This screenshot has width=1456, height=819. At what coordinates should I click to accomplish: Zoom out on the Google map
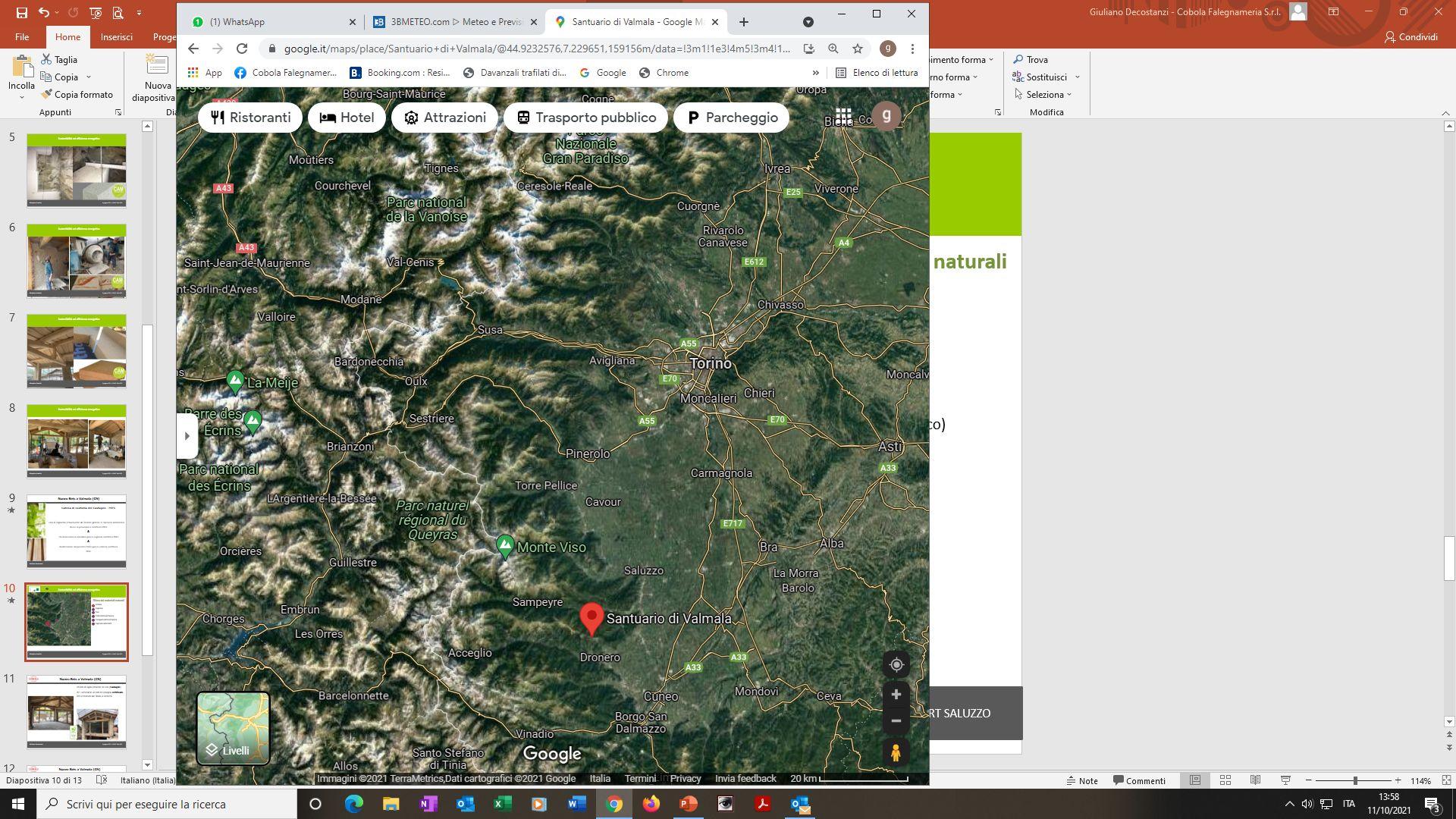(896, 721)
